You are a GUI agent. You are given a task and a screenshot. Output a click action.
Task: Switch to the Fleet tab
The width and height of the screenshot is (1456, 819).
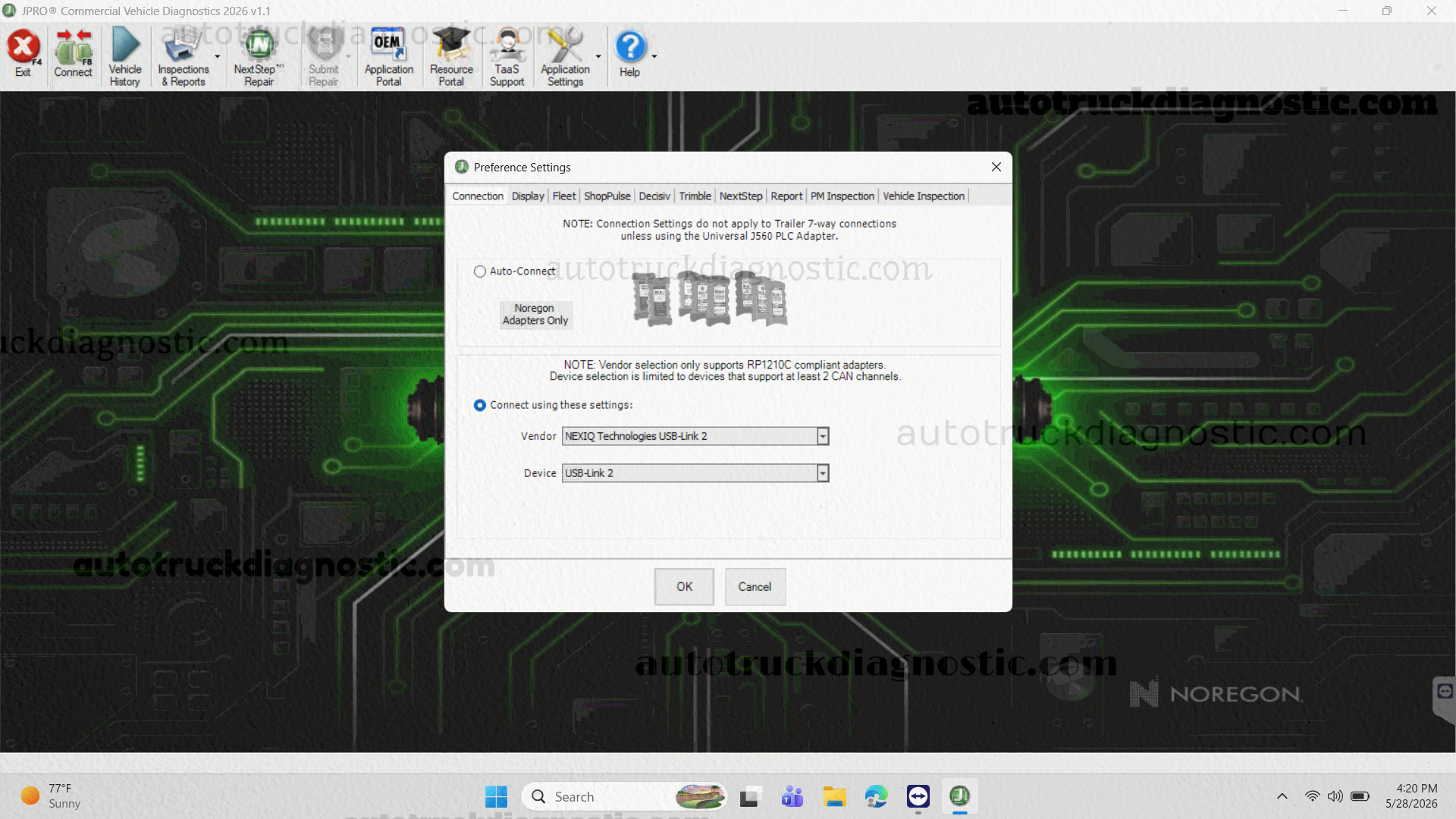pyautogui.click(x=564, y=196)
